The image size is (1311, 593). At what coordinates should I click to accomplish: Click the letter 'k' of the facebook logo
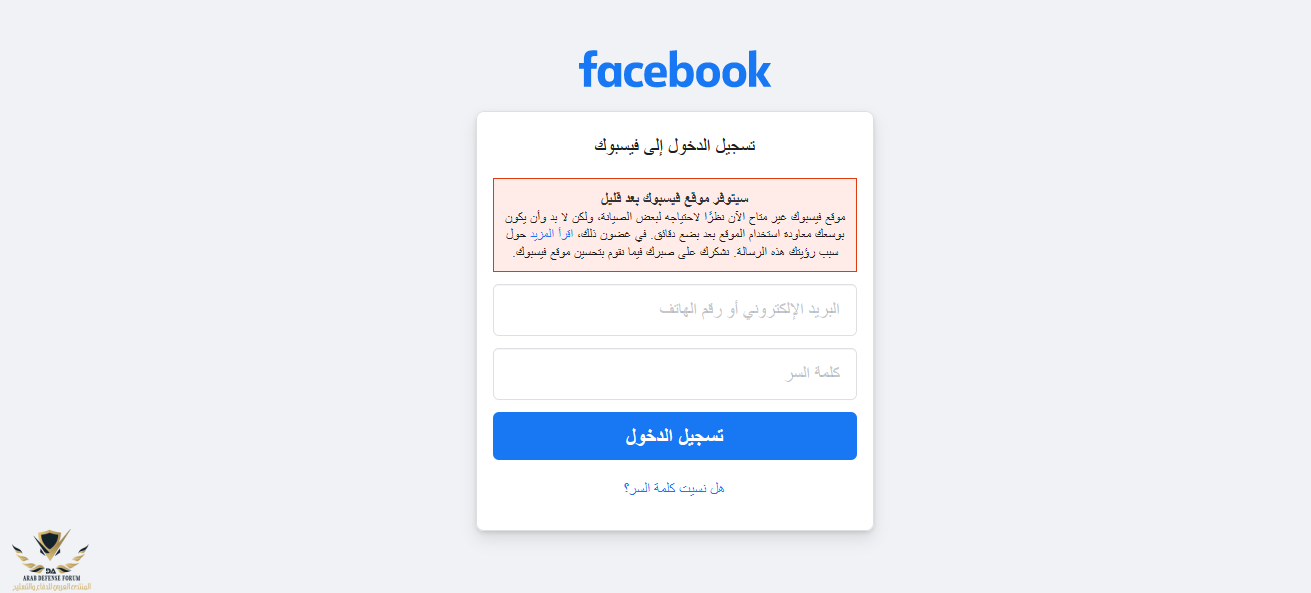click(x=759, y=69)
